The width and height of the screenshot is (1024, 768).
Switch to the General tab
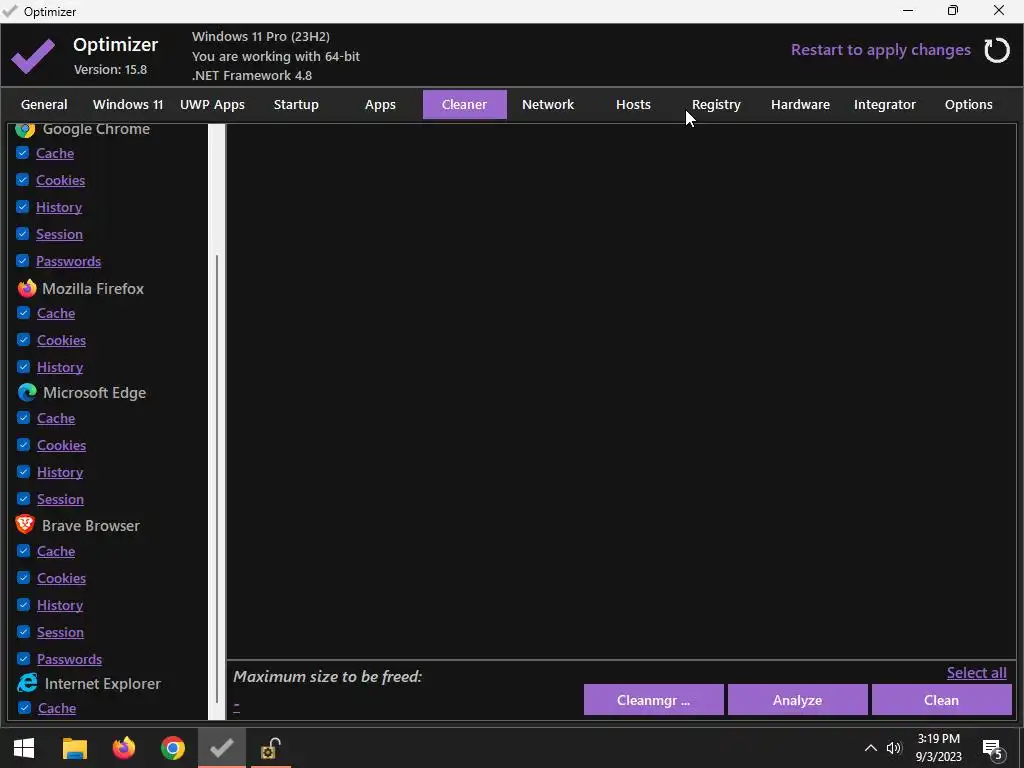[x=44, y=104]
